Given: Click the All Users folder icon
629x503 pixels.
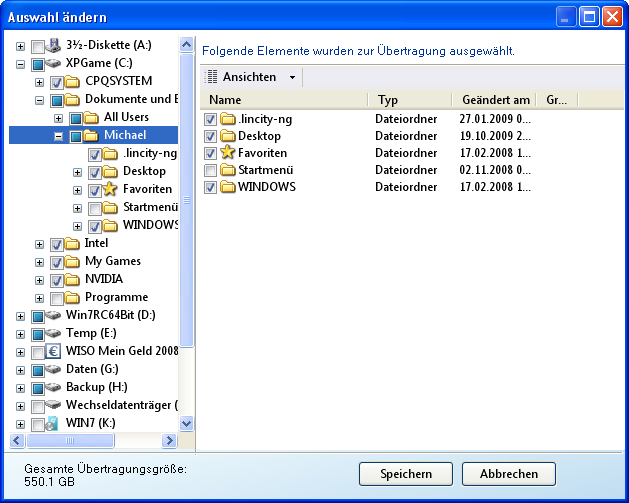Looking at the screenshot, I should coord(91,118).
